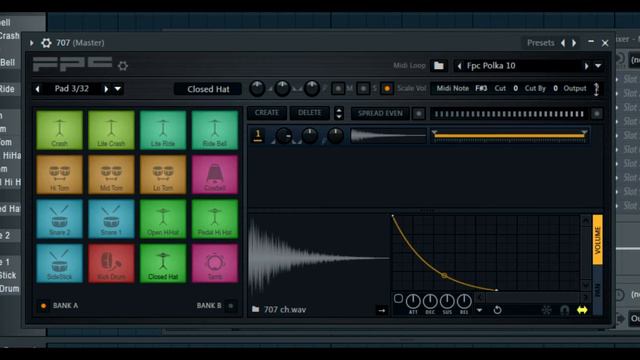
Task: Open folder icon next to 707 ch.wav
Action: pos(256,309)
